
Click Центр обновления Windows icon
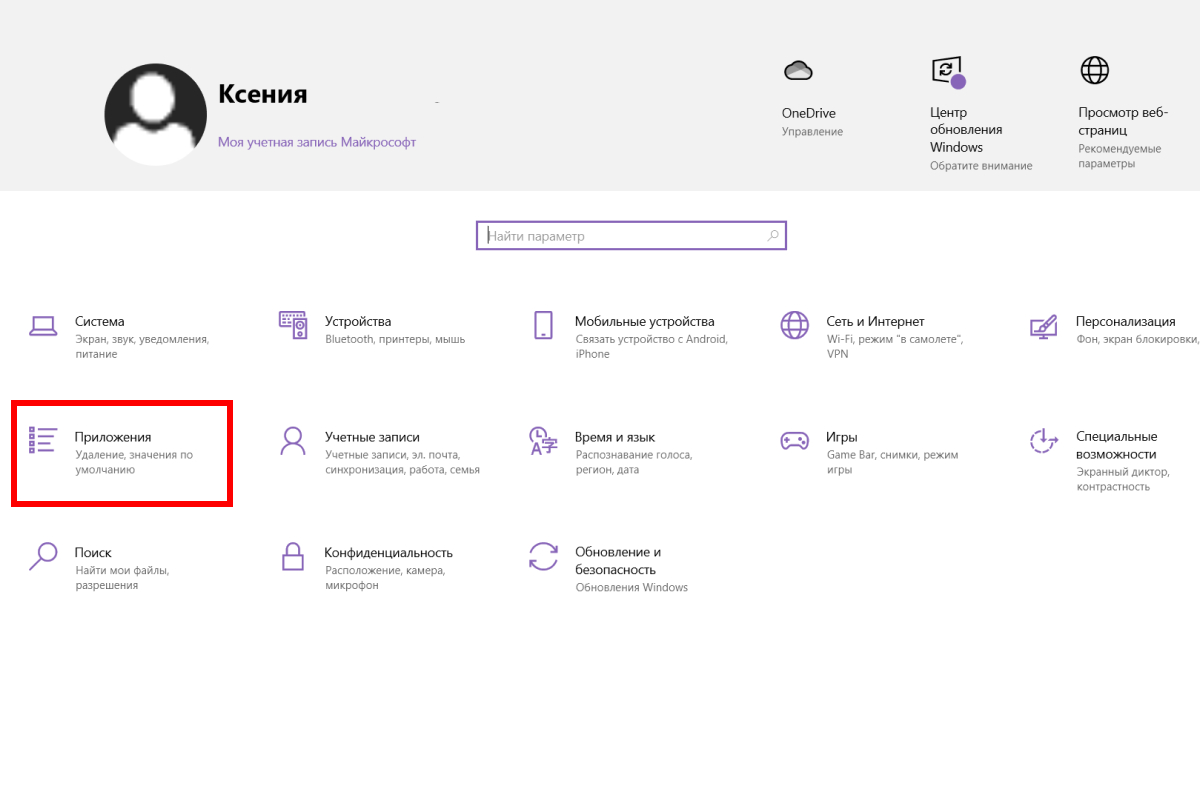[x=946, y=70]
